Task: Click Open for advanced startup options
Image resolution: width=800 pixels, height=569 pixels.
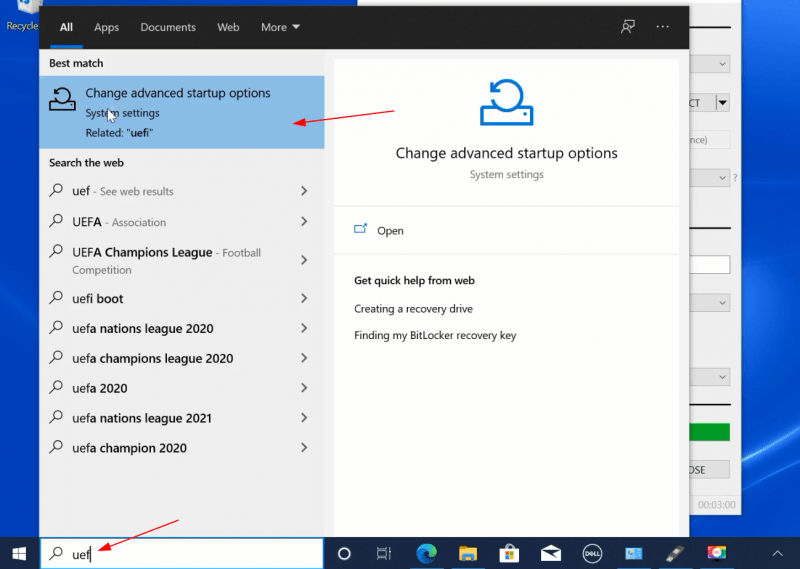Action: (x=390, y=231)
